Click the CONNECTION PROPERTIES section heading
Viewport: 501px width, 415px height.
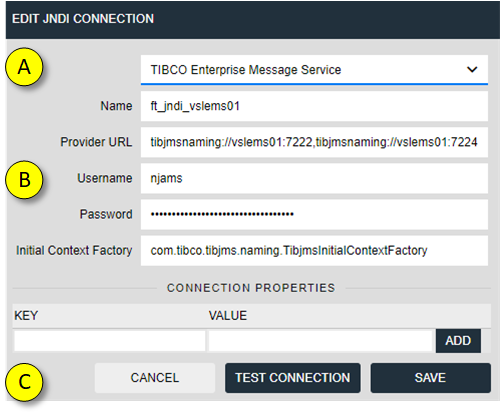point(251,288)
